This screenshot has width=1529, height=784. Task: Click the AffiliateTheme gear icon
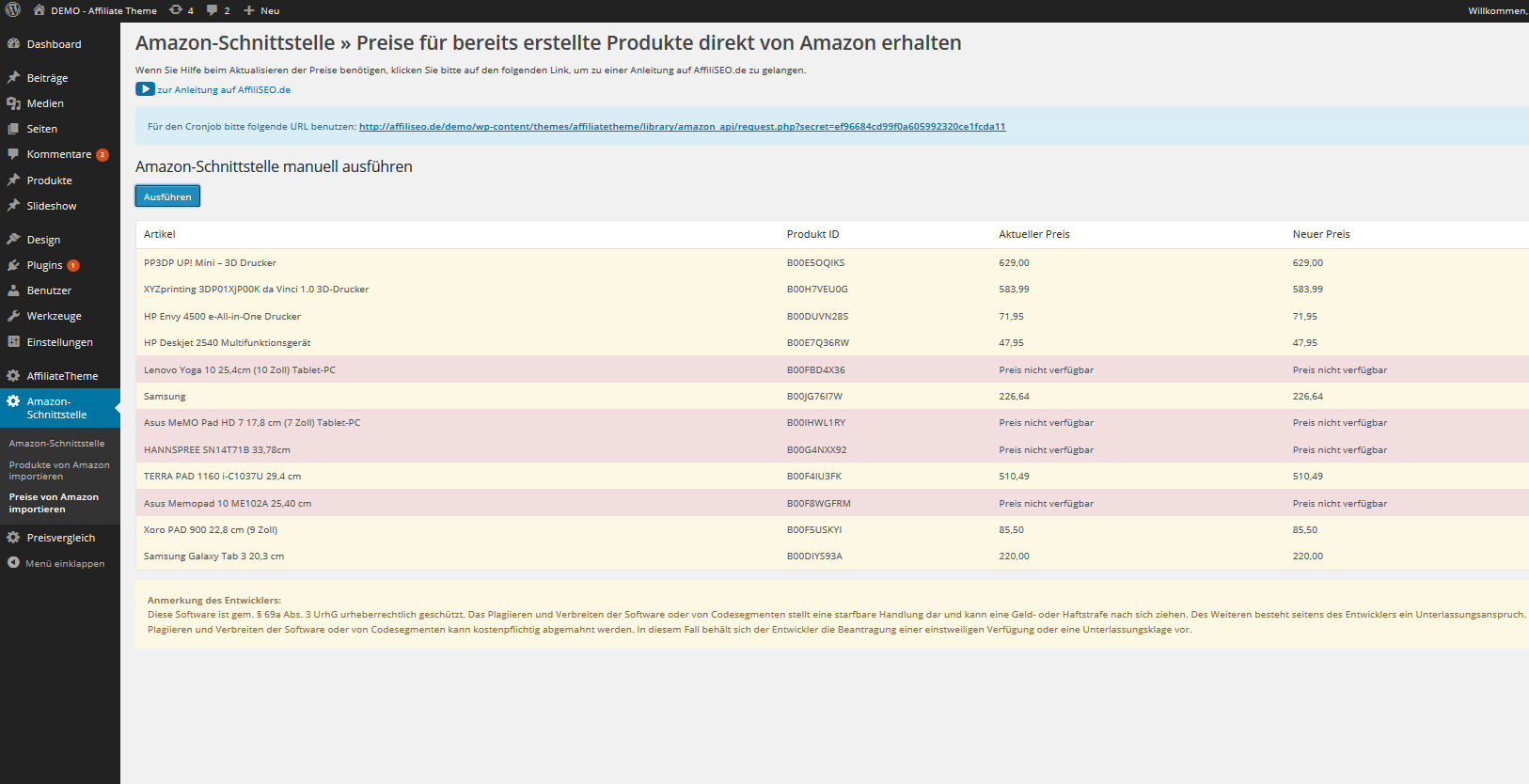[13, 375]
